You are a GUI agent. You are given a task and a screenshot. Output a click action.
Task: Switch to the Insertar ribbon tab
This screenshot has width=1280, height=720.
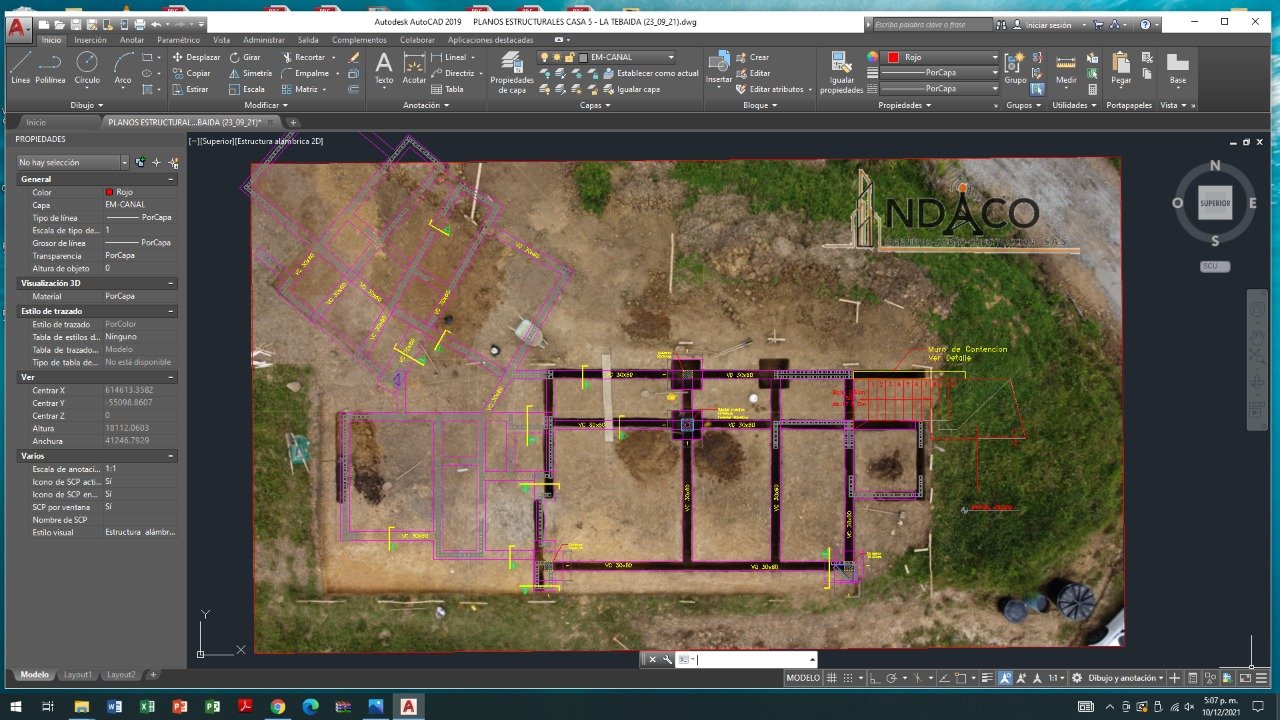90,40
